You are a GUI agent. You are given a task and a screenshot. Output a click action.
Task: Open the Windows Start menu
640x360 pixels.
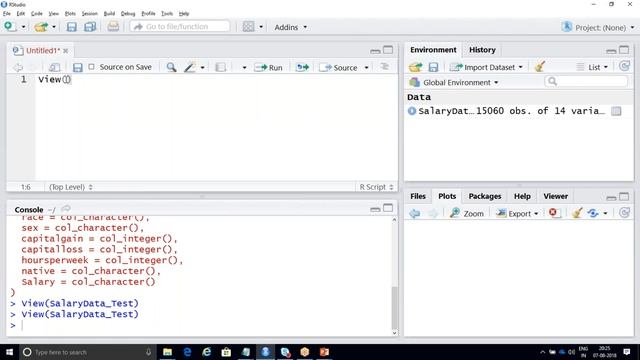tap(9, 352)
